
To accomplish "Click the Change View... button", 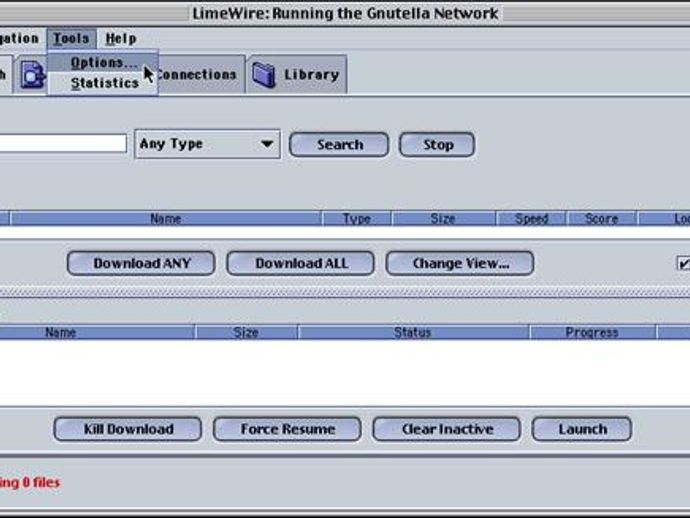I will (x=460, y=263).
